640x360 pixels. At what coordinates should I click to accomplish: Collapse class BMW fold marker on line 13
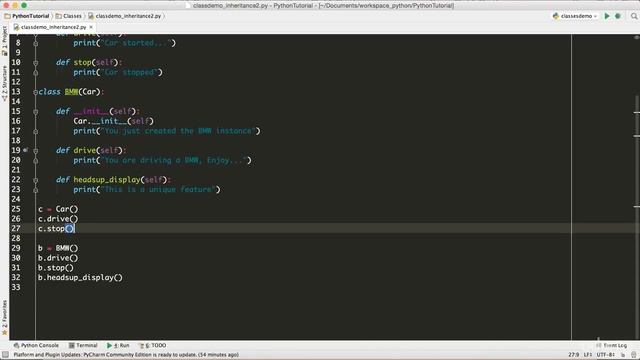tap(36, 92)
